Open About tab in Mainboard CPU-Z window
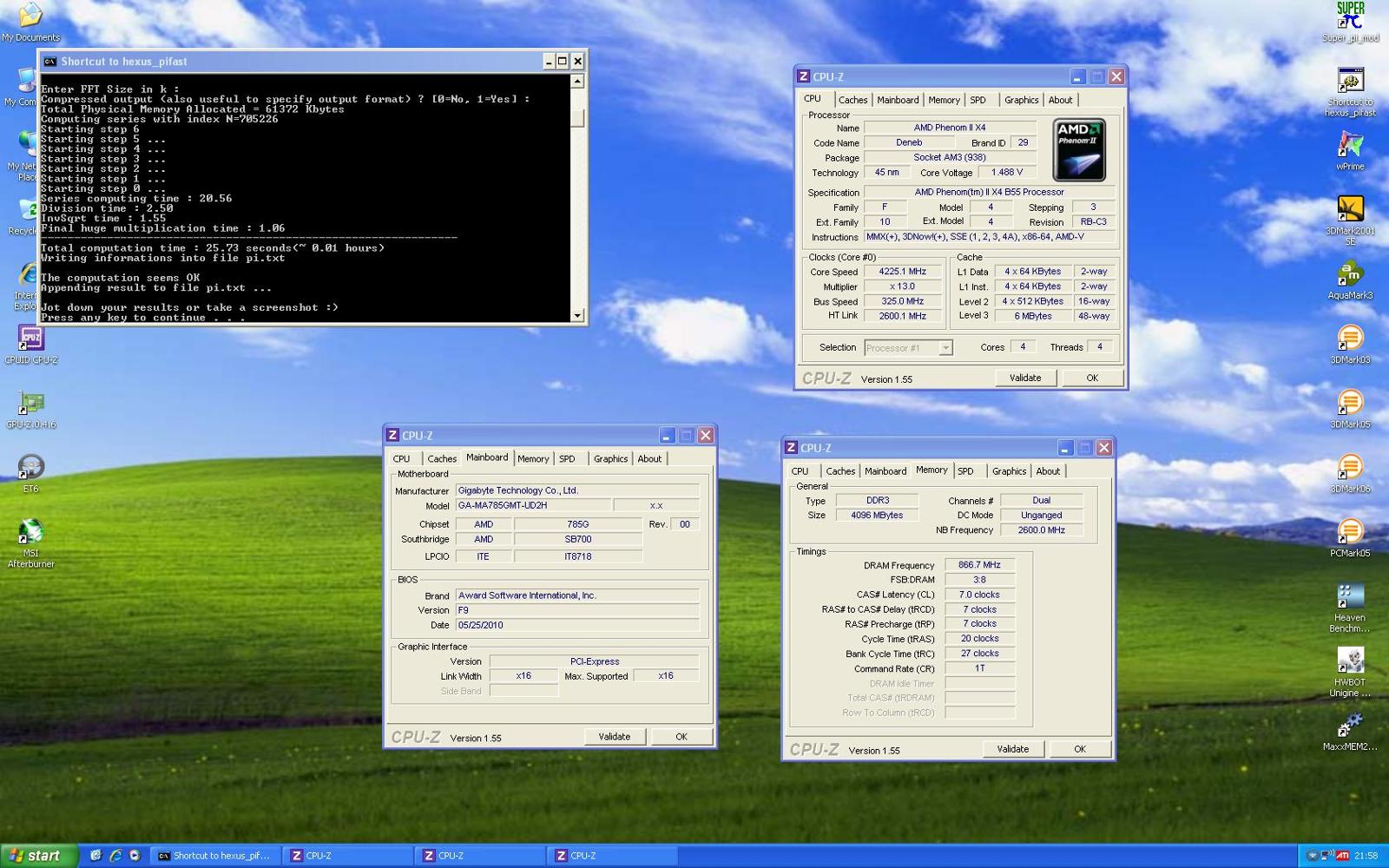 tap(649, 458)
